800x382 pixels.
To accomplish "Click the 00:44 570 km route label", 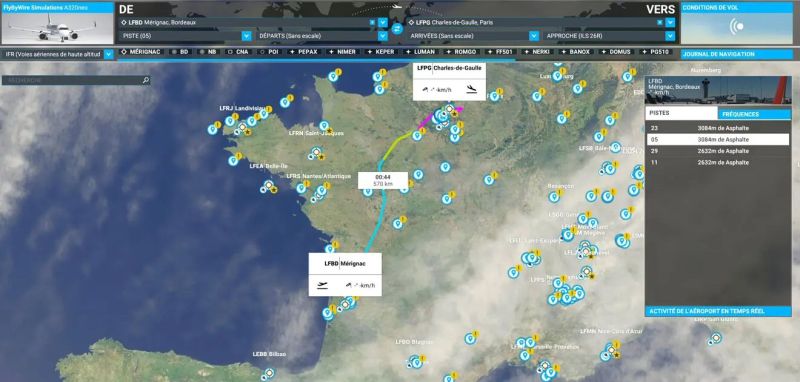I will (x=383, y=180).
